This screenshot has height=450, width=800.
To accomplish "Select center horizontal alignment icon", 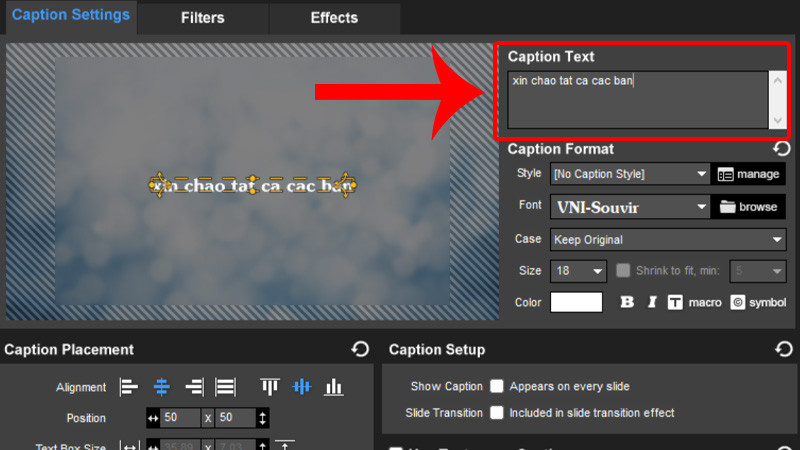I will 162,387.
